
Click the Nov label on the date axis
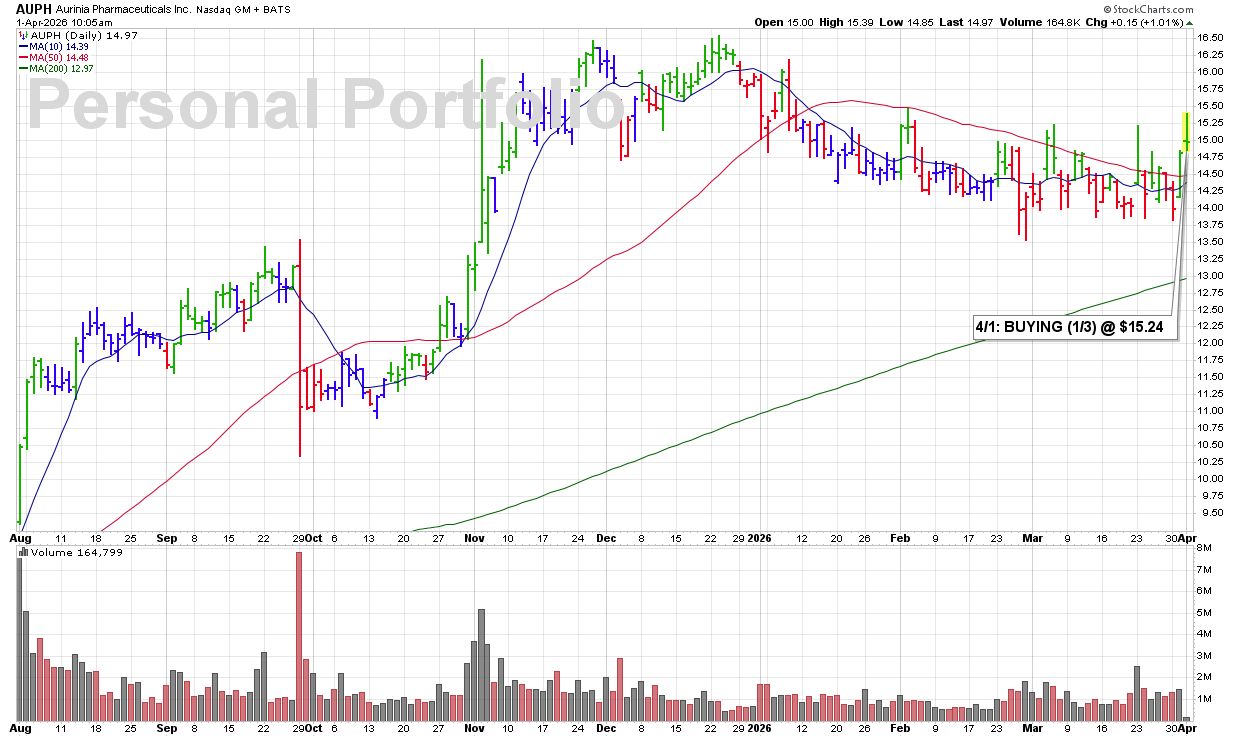click(x=474, y=538)
